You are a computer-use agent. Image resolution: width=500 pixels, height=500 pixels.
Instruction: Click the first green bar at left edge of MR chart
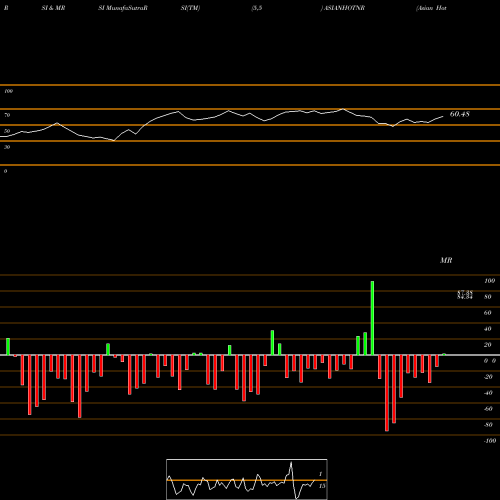tap(8, 347)
